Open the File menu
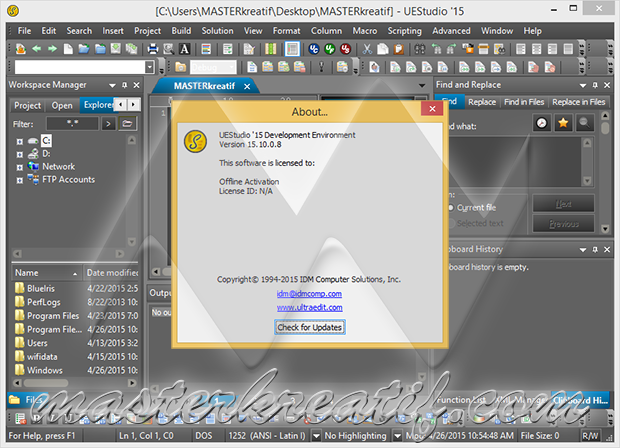 pyautogui.click(x=24, y=31)
